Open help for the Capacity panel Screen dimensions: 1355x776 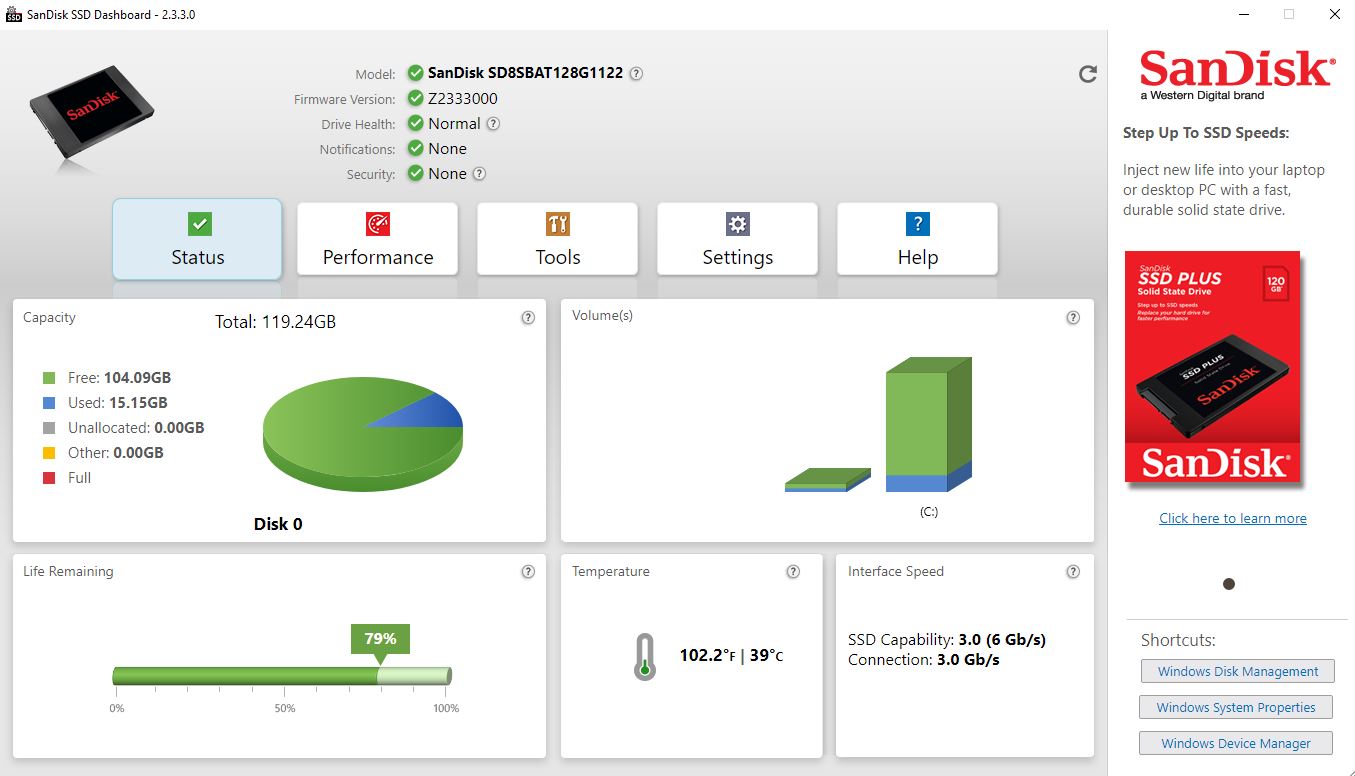point(528,318)
